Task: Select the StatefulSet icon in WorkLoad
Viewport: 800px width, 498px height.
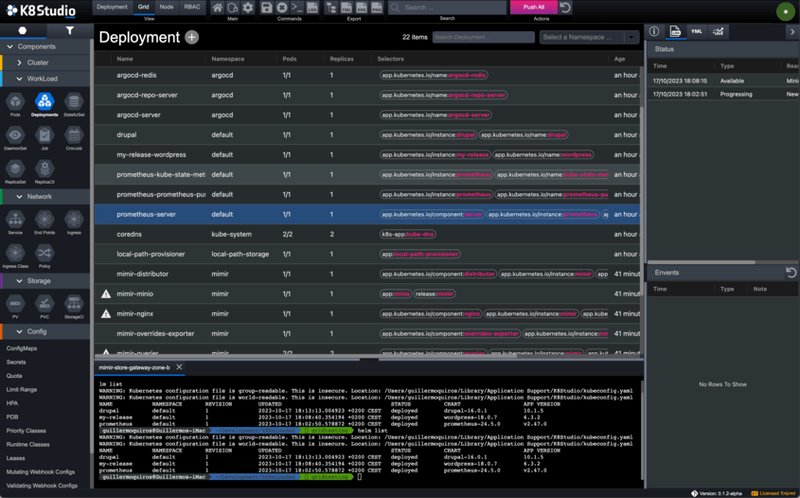Action: point(73,104)
